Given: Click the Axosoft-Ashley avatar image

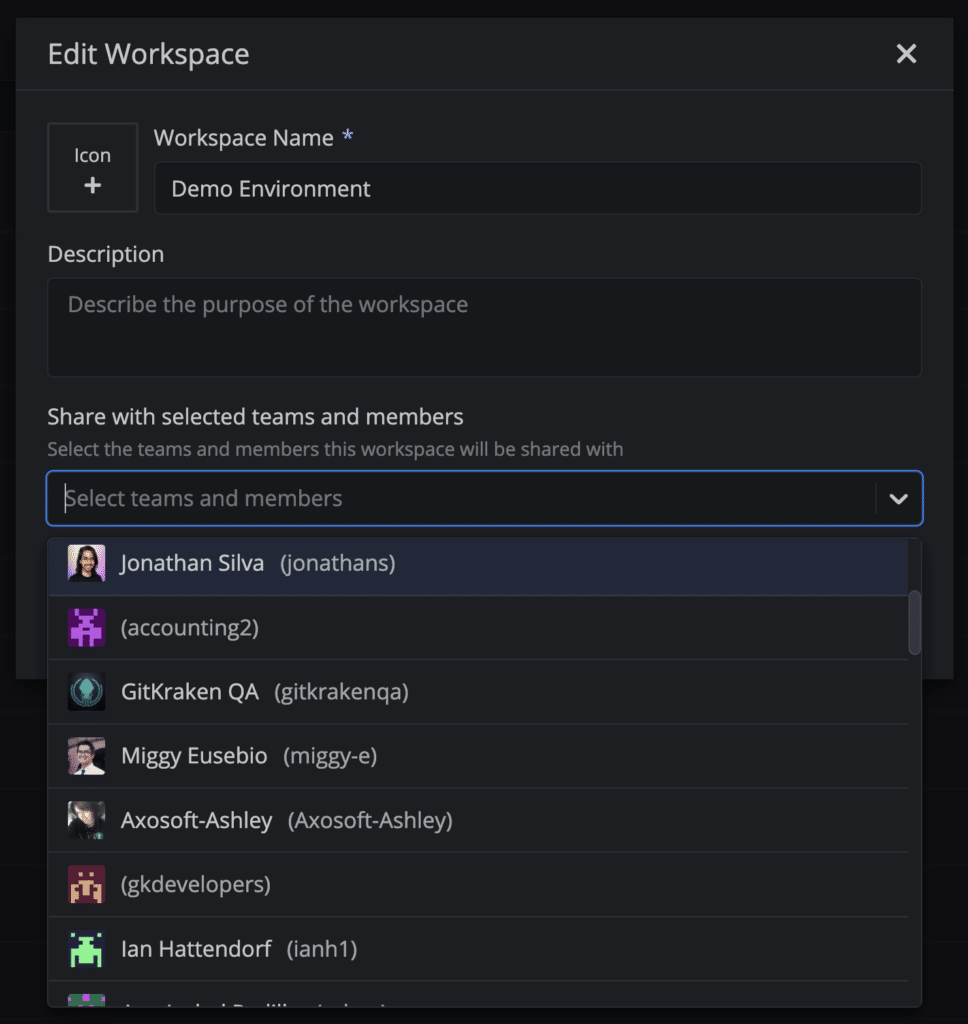Looking at the screenshot, I should tap(86, 820).
